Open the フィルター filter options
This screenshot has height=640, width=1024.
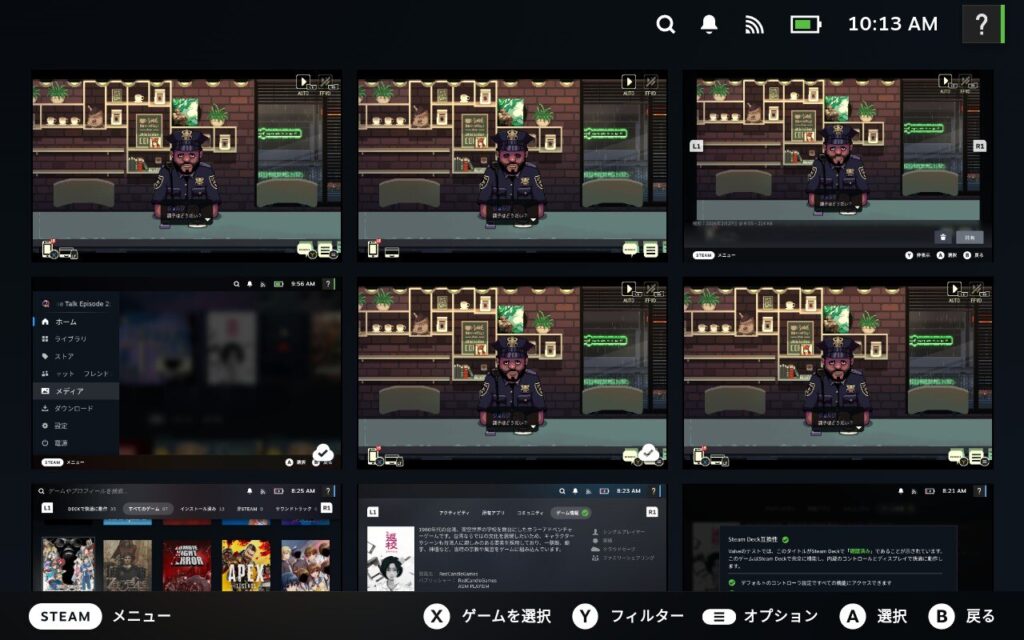click(x=647, y=616)
